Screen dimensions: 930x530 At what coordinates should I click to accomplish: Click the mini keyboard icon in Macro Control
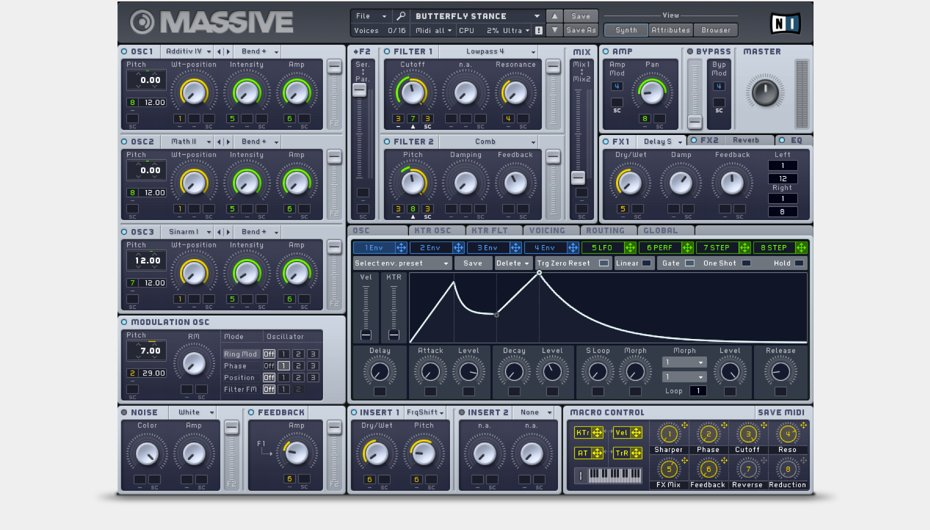(616, 475)
